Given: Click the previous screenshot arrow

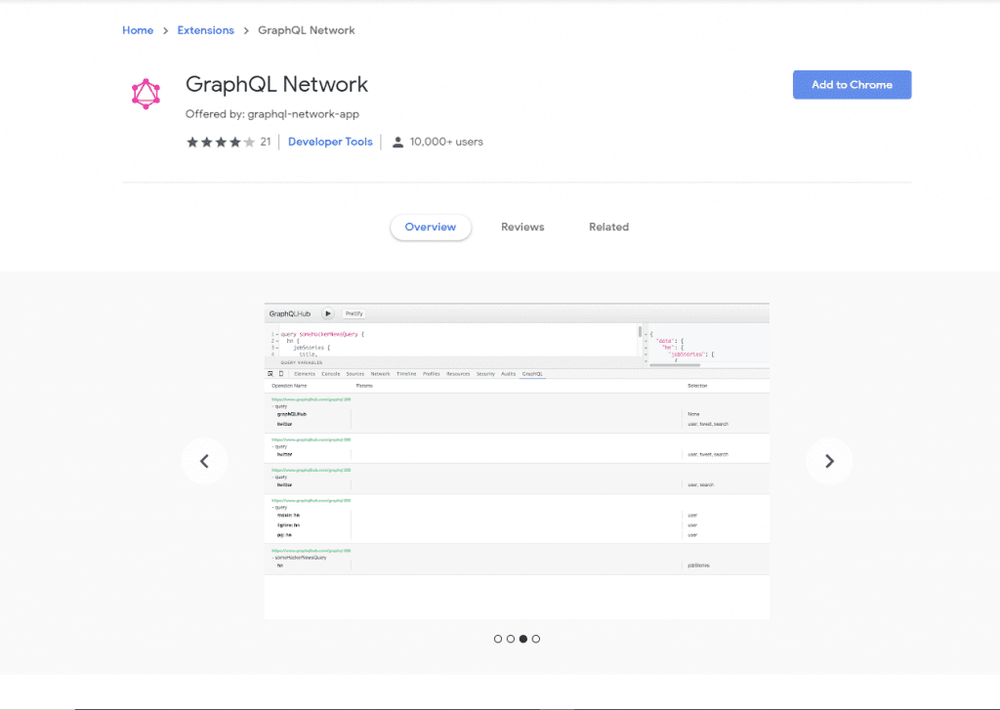Looking at the screenshot, I should 204,460.
